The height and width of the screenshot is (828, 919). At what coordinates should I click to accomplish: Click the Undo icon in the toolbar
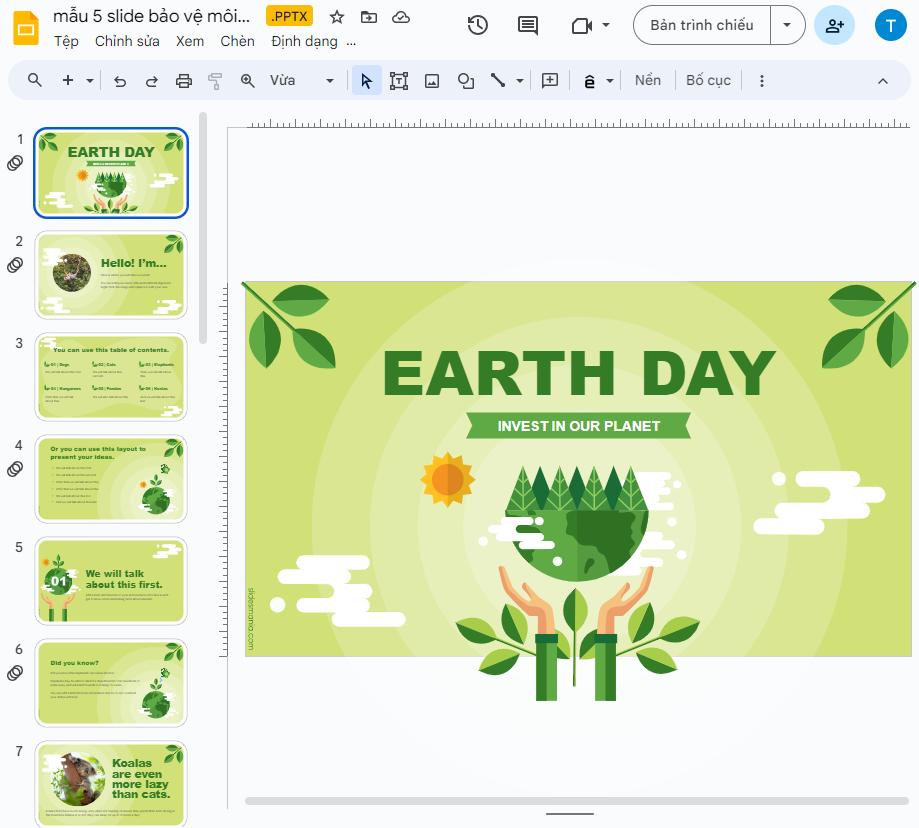coord(120,80)
